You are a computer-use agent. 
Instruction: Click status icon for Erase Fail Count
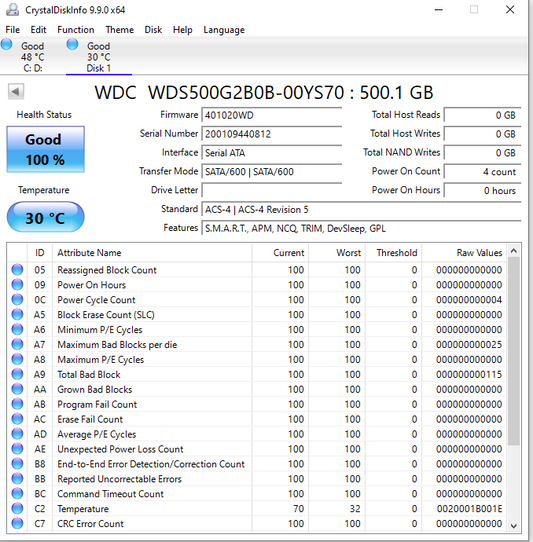(x=17, y=419)
